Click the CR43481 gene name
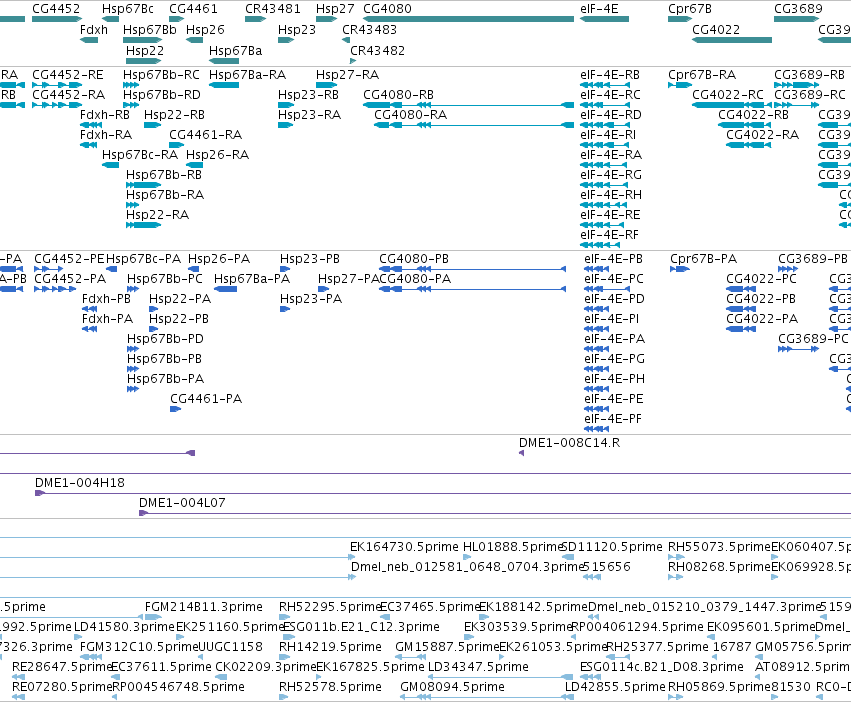851x702 pixels. pyautogui.click(x=272, y=9)
